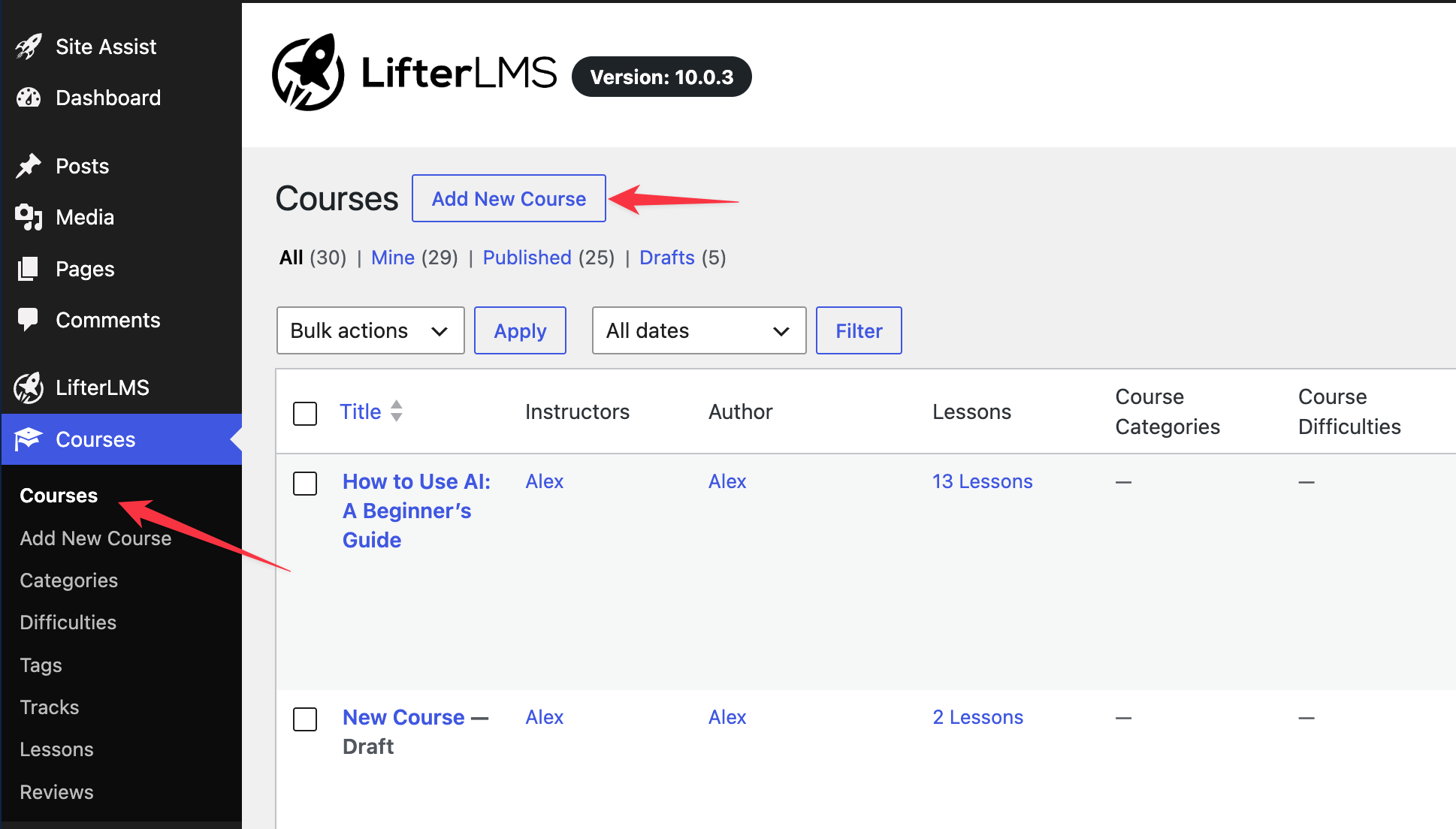The width and height of the screenshot is (1456, 829).
Task: Open the Tracks submenu item
Action: 49,707
